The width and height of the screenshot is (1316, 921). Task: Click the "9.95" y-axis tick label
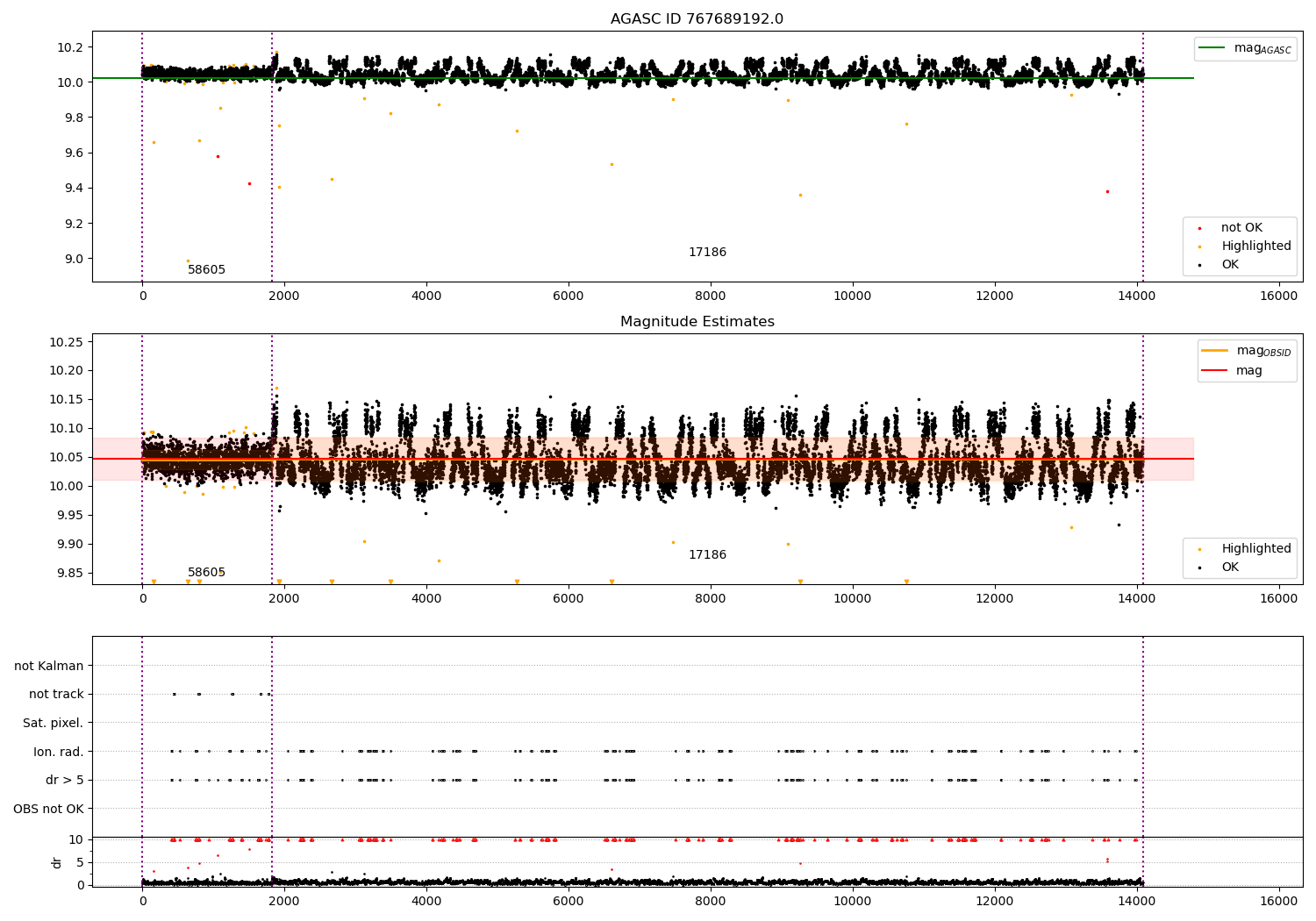[70, 516]
